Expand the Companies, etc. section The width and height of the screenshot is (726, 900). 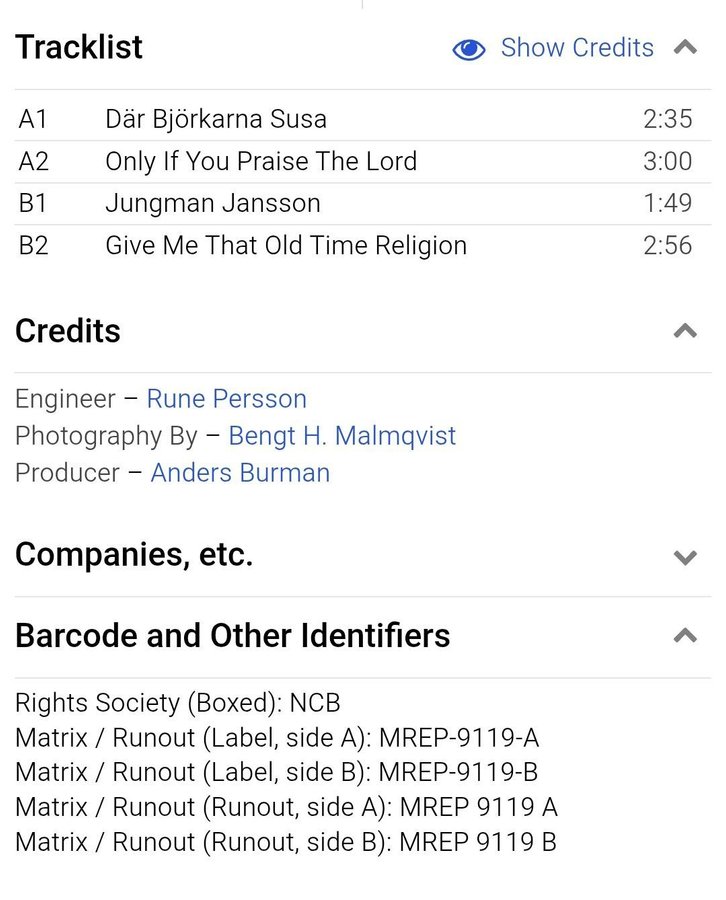[x=685, y=557]
